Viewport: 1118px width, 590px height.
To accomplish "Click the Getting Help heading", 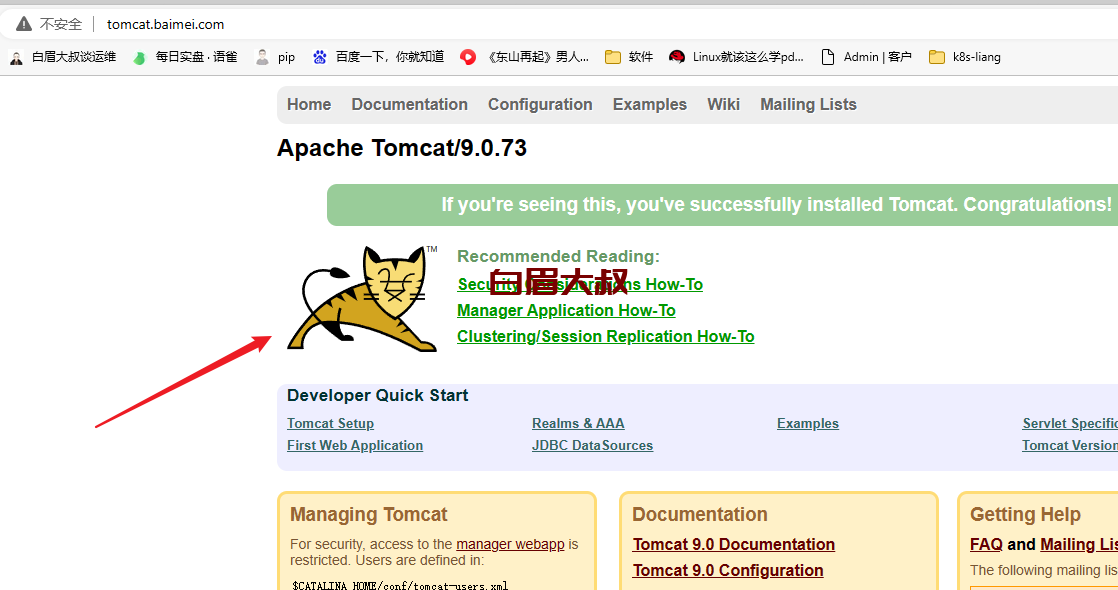I will coord(1025,514).
